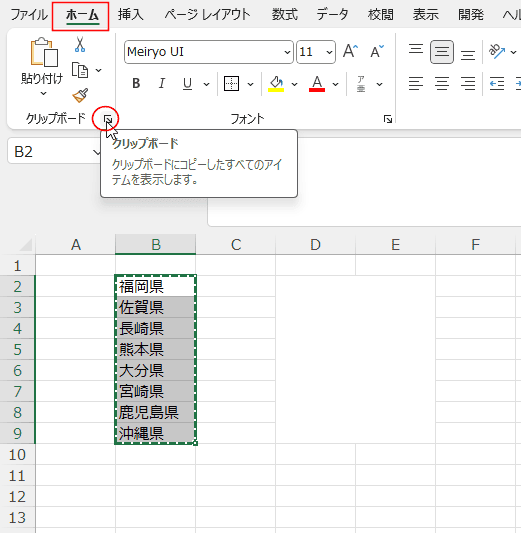Open the フォント dialog launcher
Screen dimensions: 521x533
click(388, 119)
